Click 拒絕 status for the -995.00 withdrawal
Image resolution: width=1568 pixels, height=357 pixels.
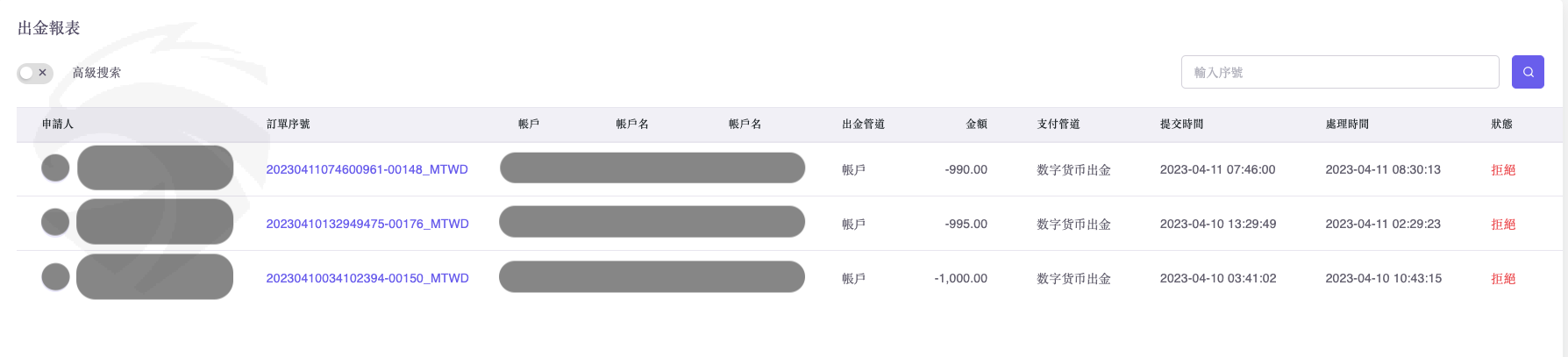point(1503,224)
